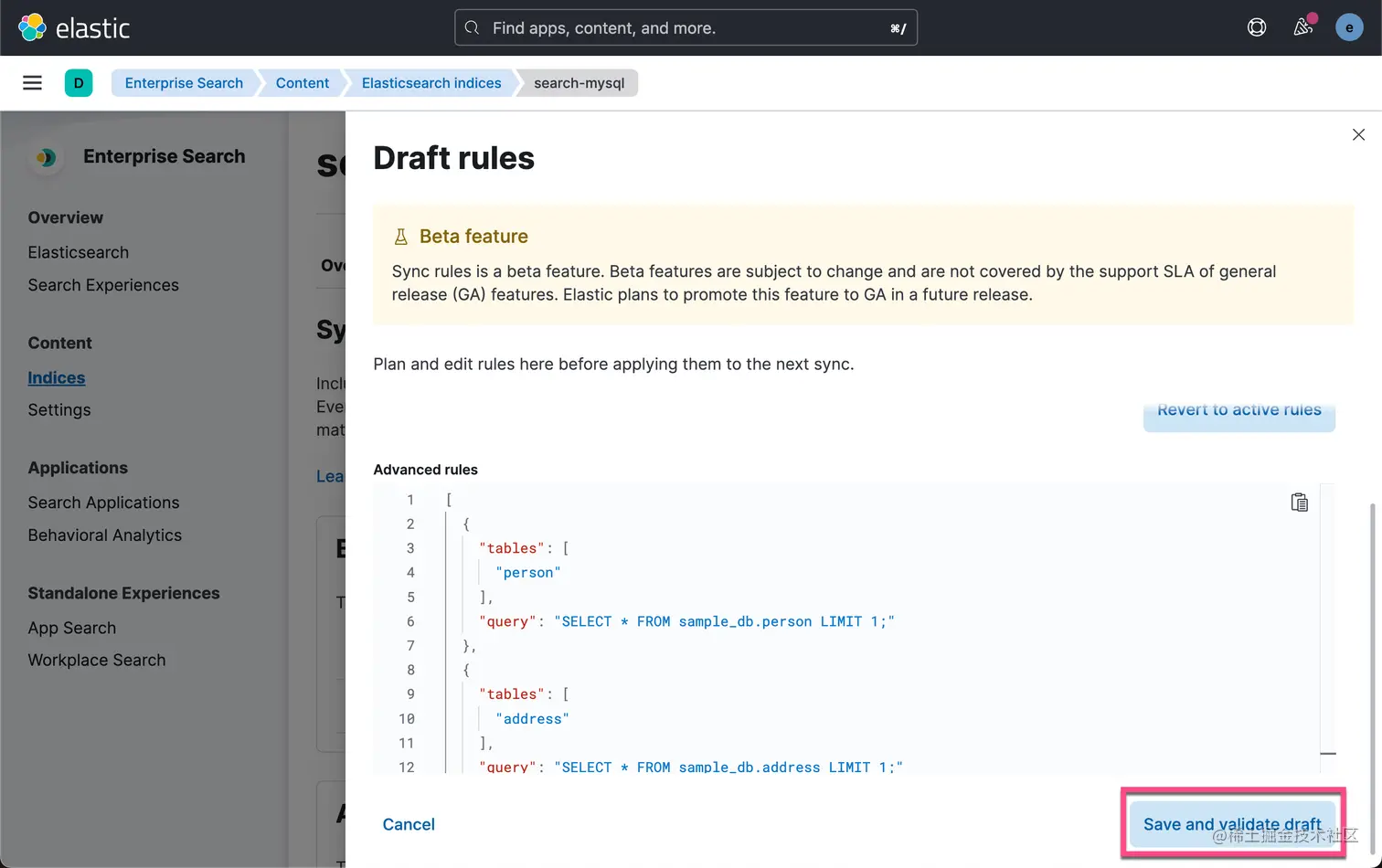Viewport: 1382px width, 868px height.
Task: Close the Draft rules flyout
Action: [1358, 134]
